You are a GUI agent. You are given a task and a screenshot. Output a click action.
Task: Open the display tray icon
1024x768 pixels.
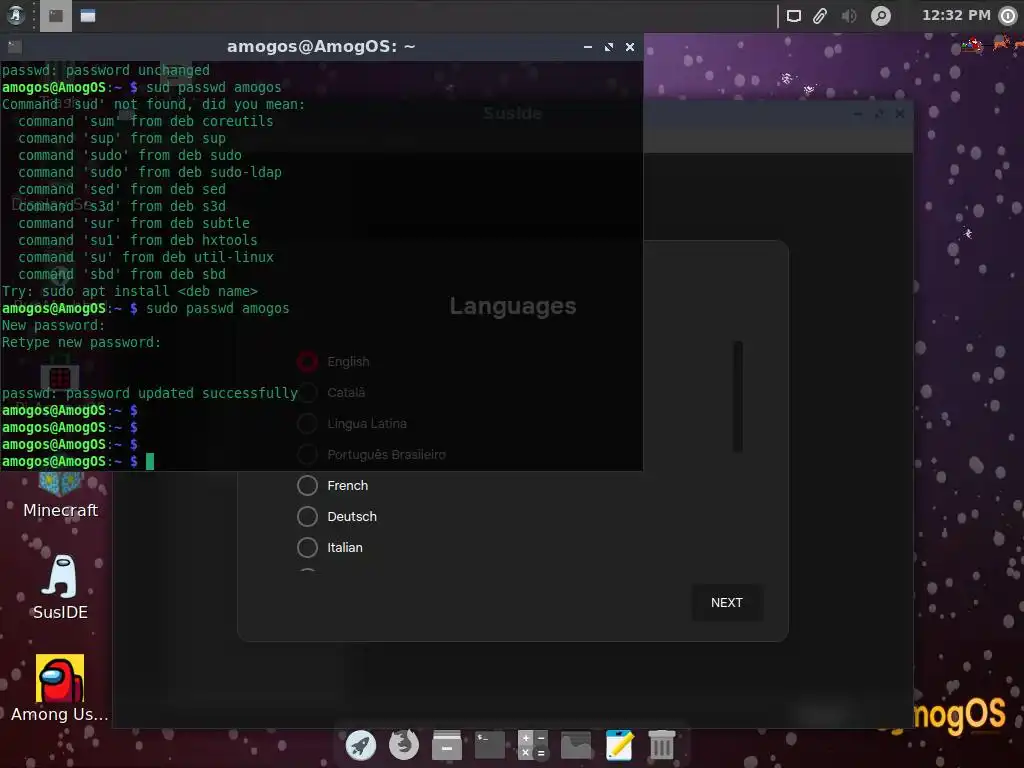tap(793, 16)
